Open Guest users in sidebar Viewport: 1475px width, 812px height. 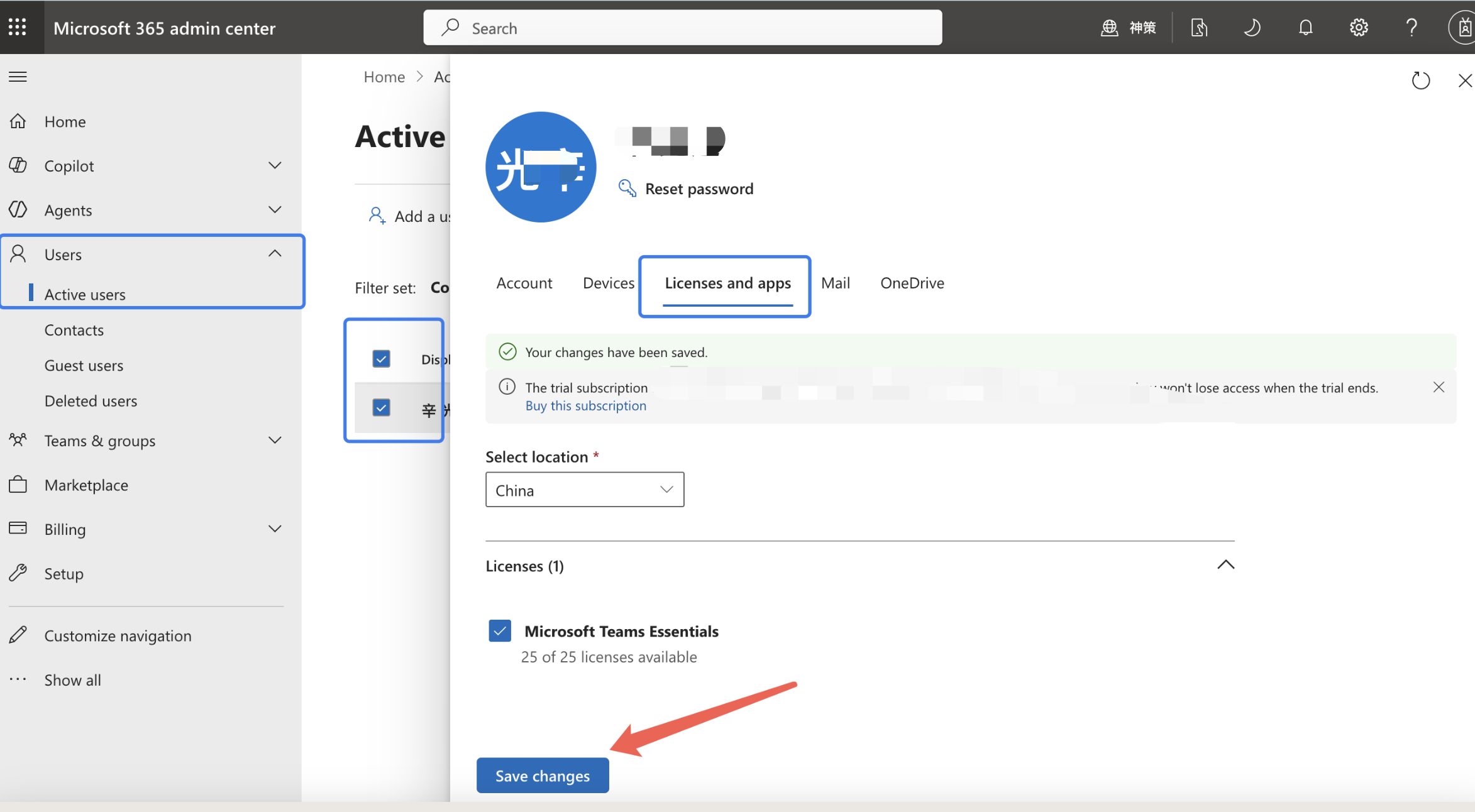[84, 365]
